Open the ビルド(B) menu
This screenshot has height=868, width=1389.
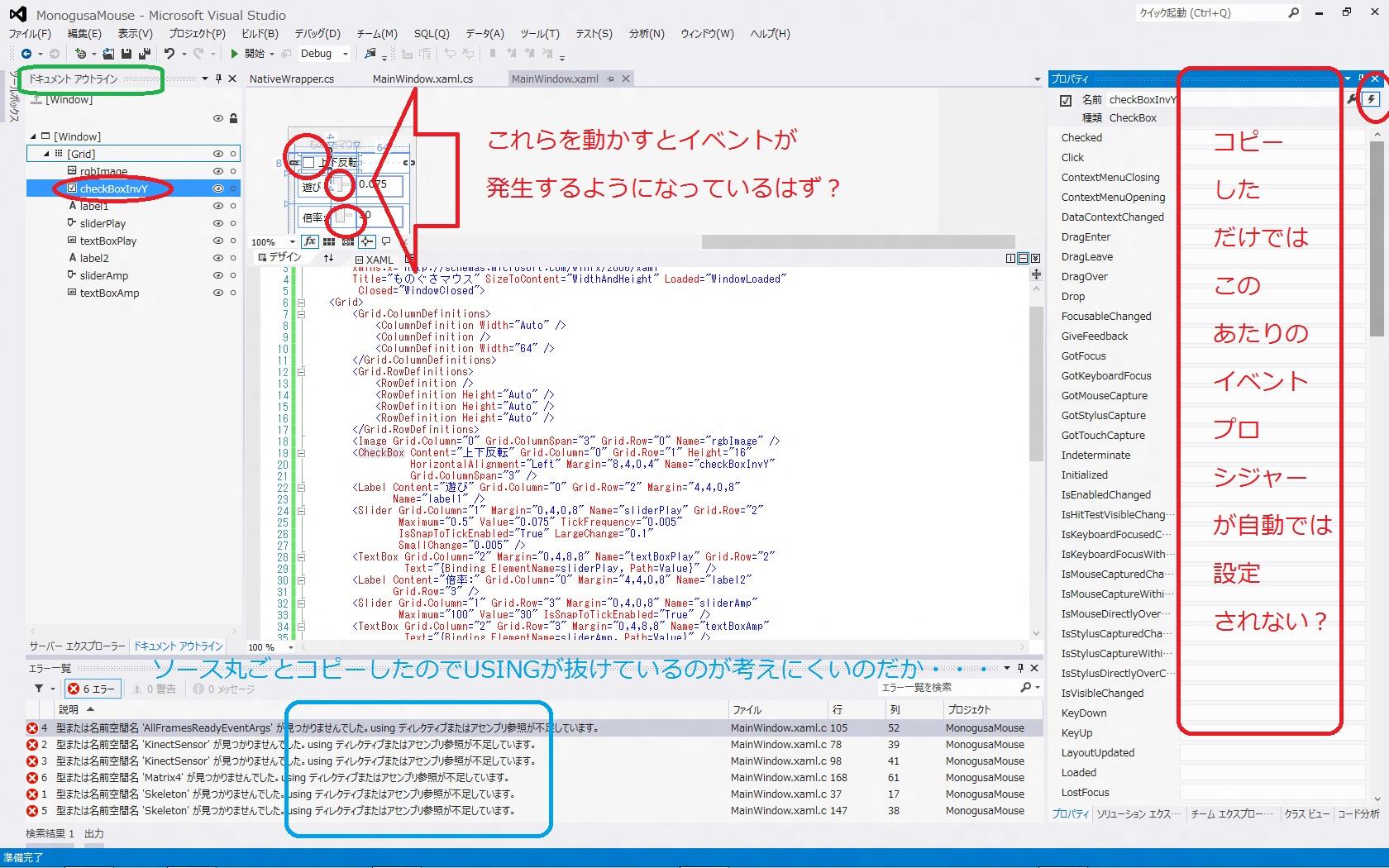pos(260,34)
